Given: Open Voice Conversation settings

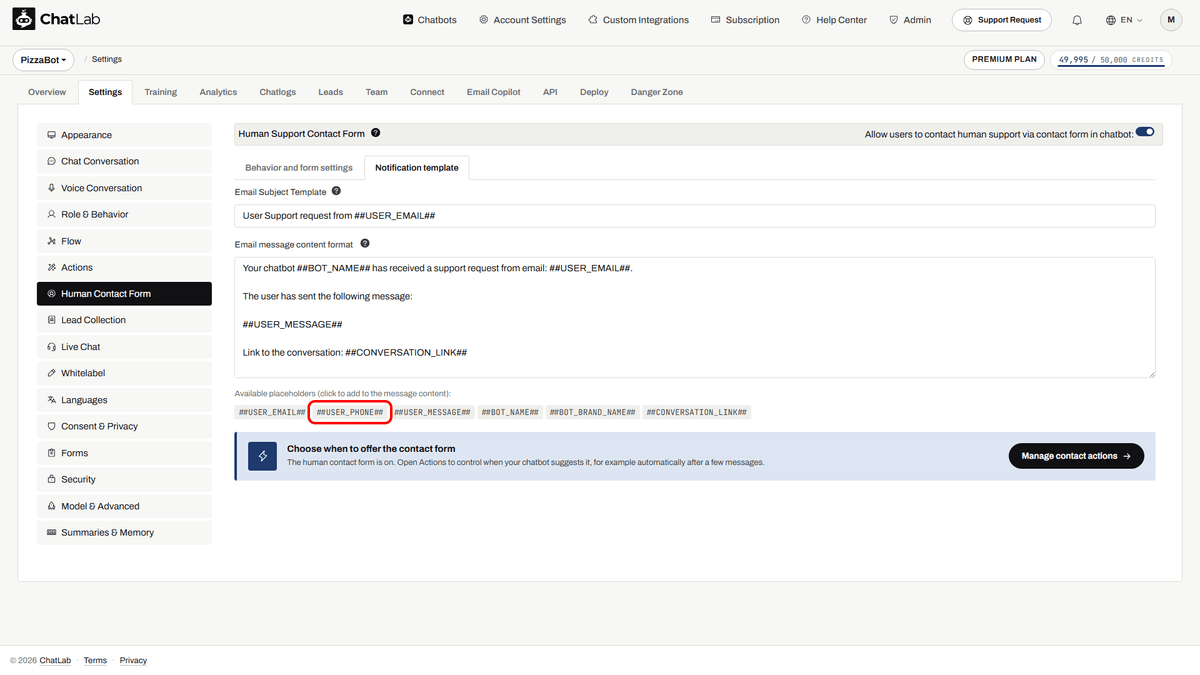Looking at the screenshot, I should (124, 188).
